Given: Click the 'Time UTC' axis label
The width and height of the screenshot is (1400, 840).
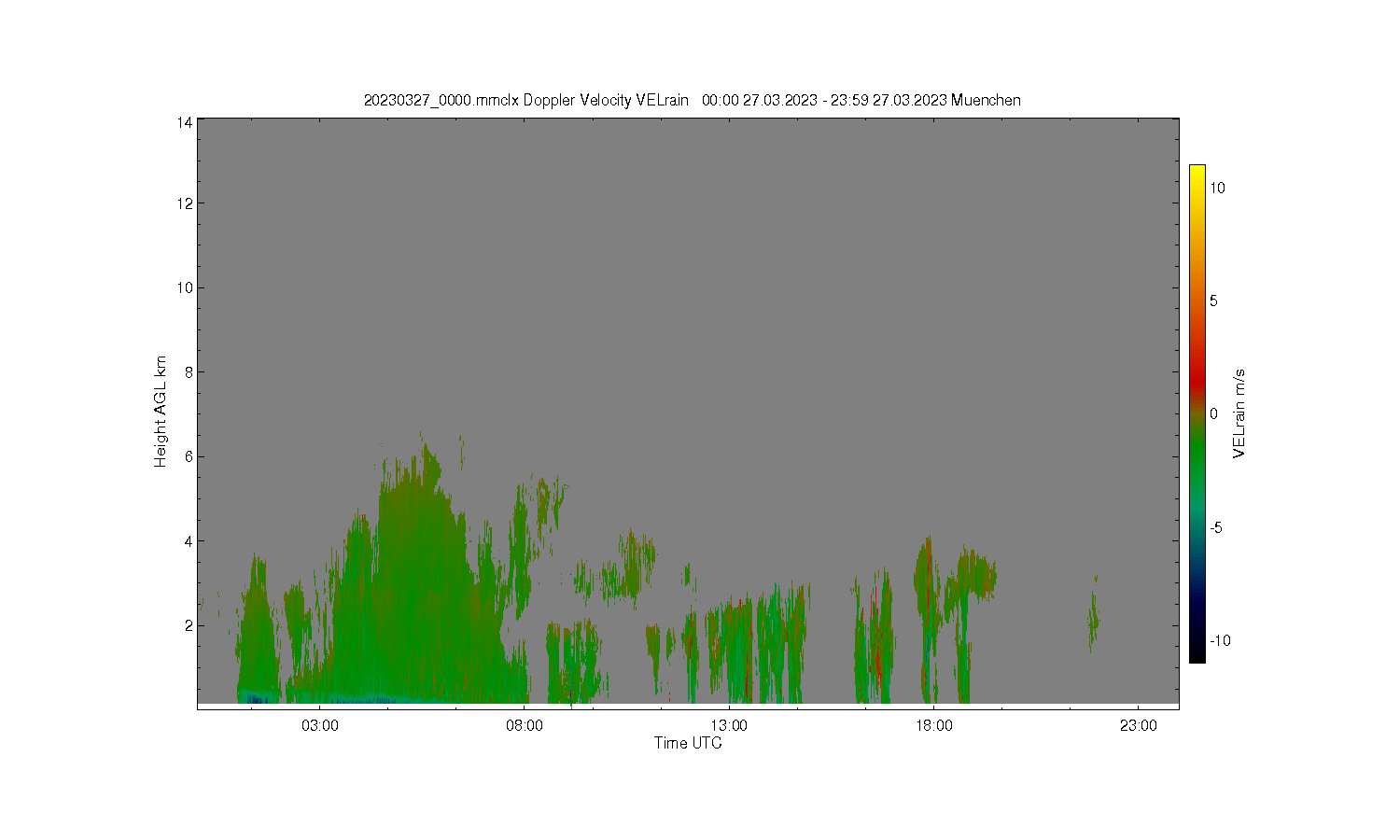Looking at the screenshot, I should (x=688, y=743).
